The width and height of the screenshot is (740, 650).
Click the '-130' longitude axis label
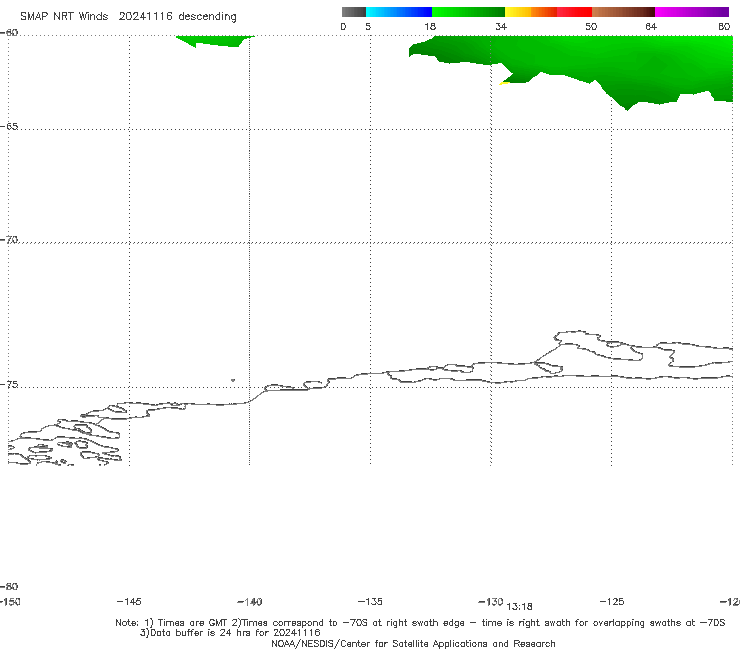click(491, 601)
